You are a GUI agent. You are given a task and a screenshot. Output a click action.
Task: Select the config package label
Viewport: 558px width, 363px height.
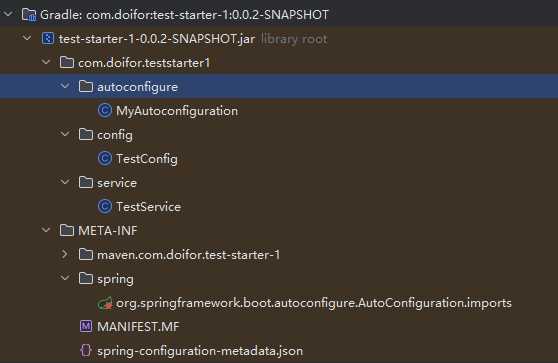pos(115,135)
